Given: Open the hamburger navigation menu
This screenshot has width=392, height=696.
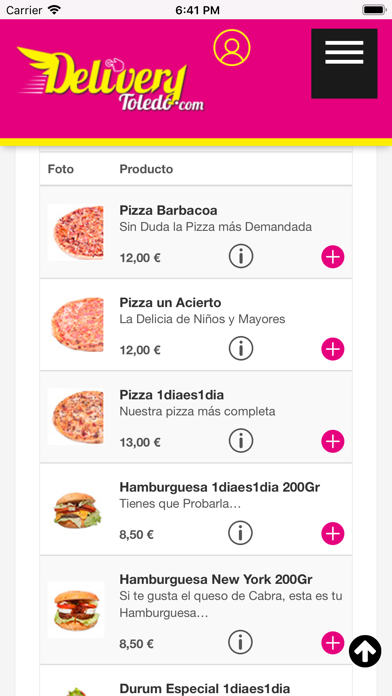Looking at the screenshot, I should [344, 63].
